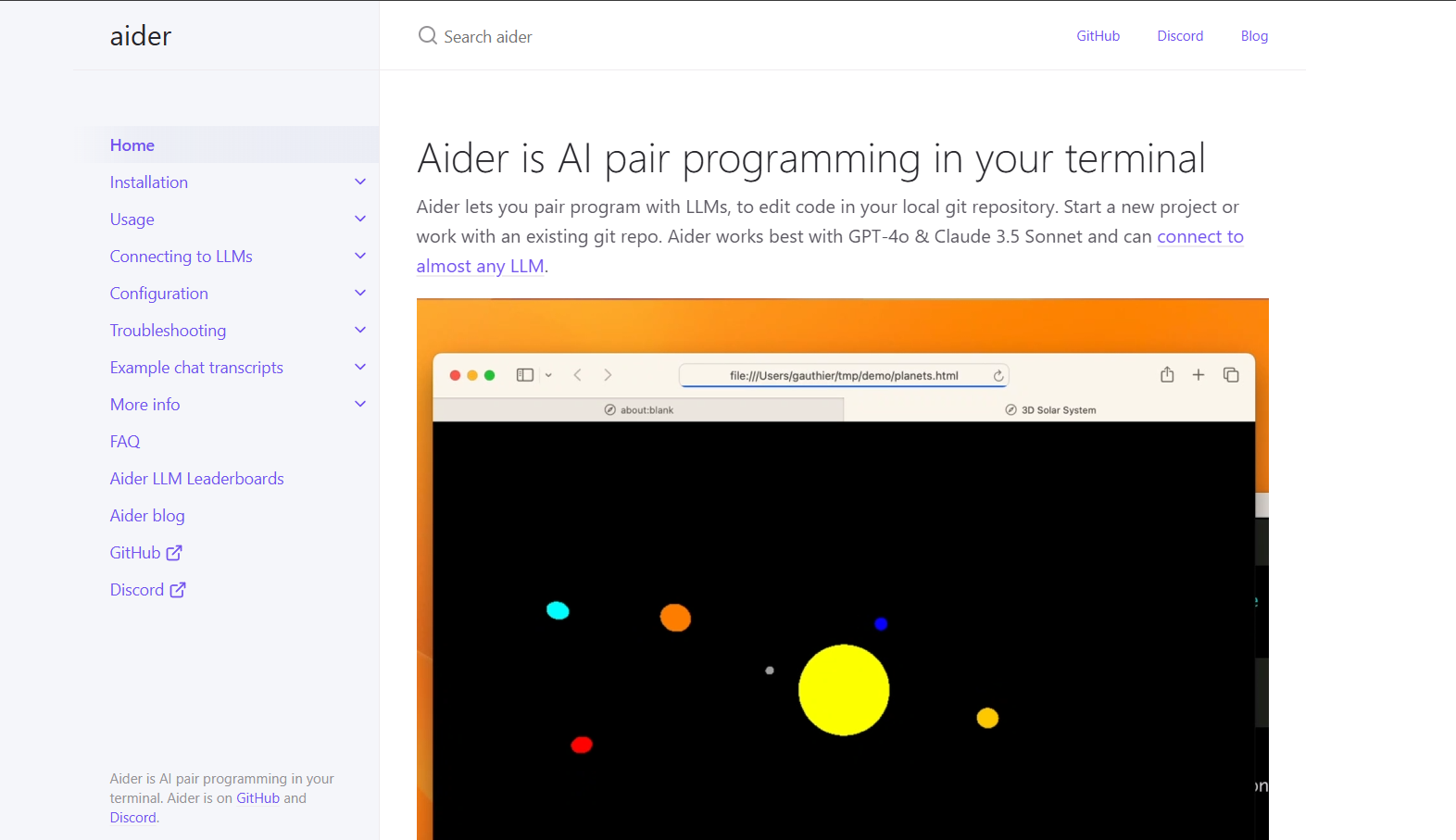Open More info in the sidebar
Viewport: 1456px width, 840px height.
(x=145, y=405)
